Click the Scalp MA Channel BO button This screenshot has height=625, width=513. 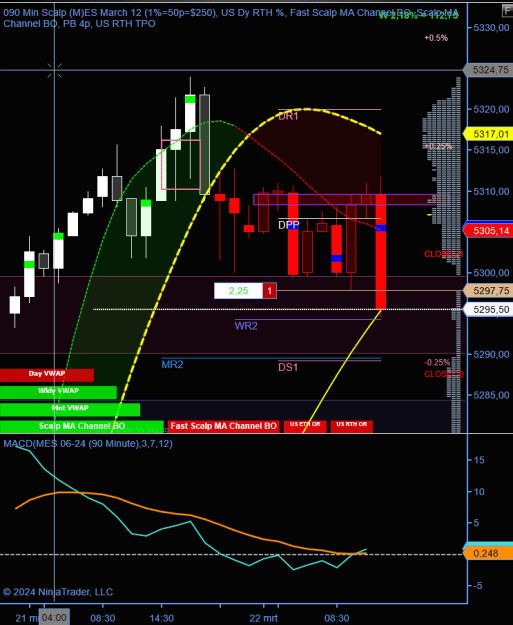82,426
